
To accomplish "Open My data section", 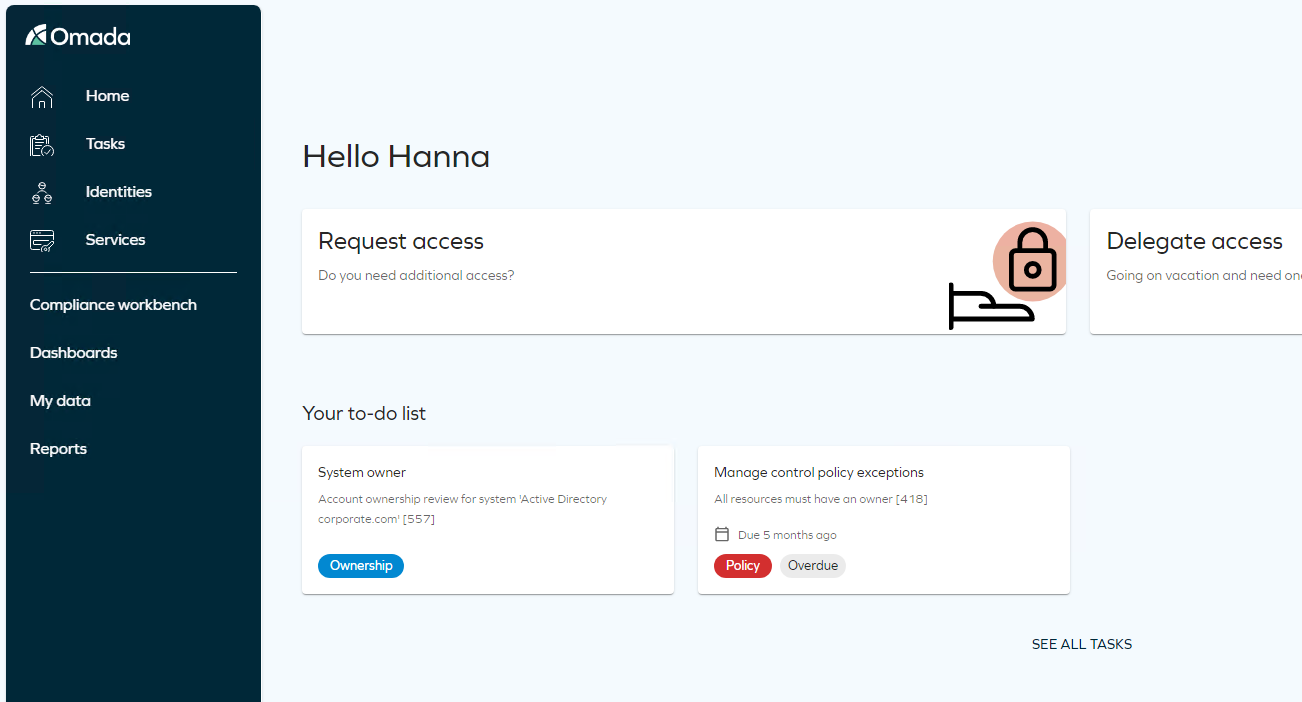I will coord(60,401).
